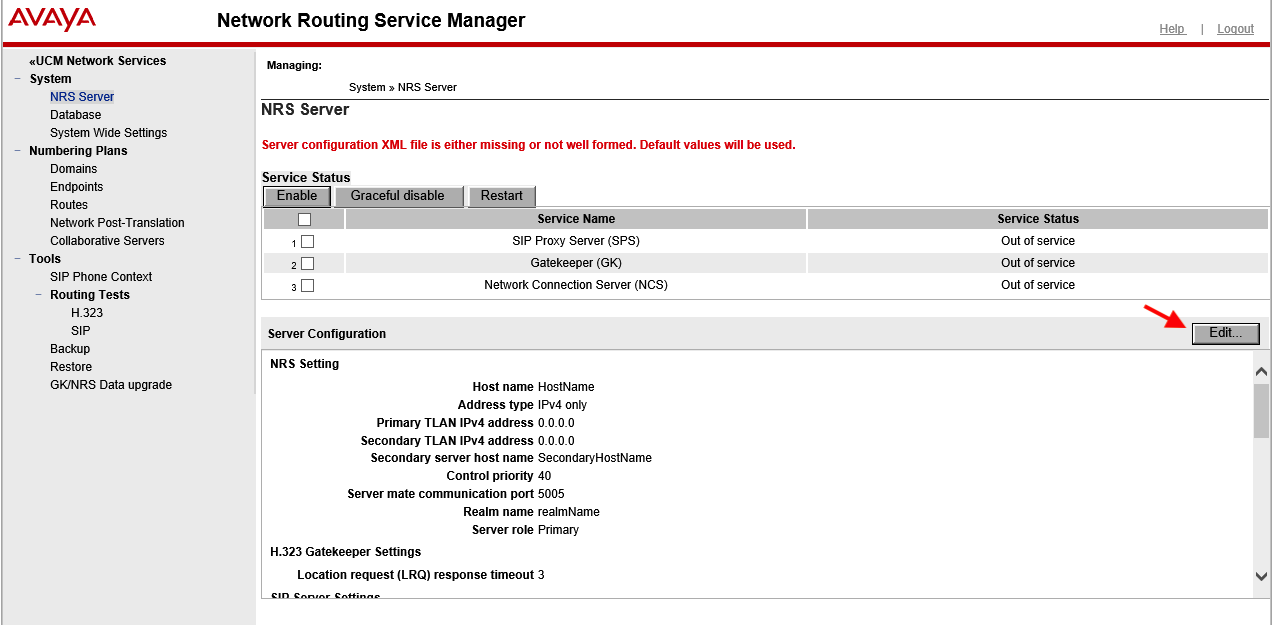This screenshot has height=625, width=1273.
Task: Go back to UCM Network Services
Action: pyautogui.click(x=98, y=61)
